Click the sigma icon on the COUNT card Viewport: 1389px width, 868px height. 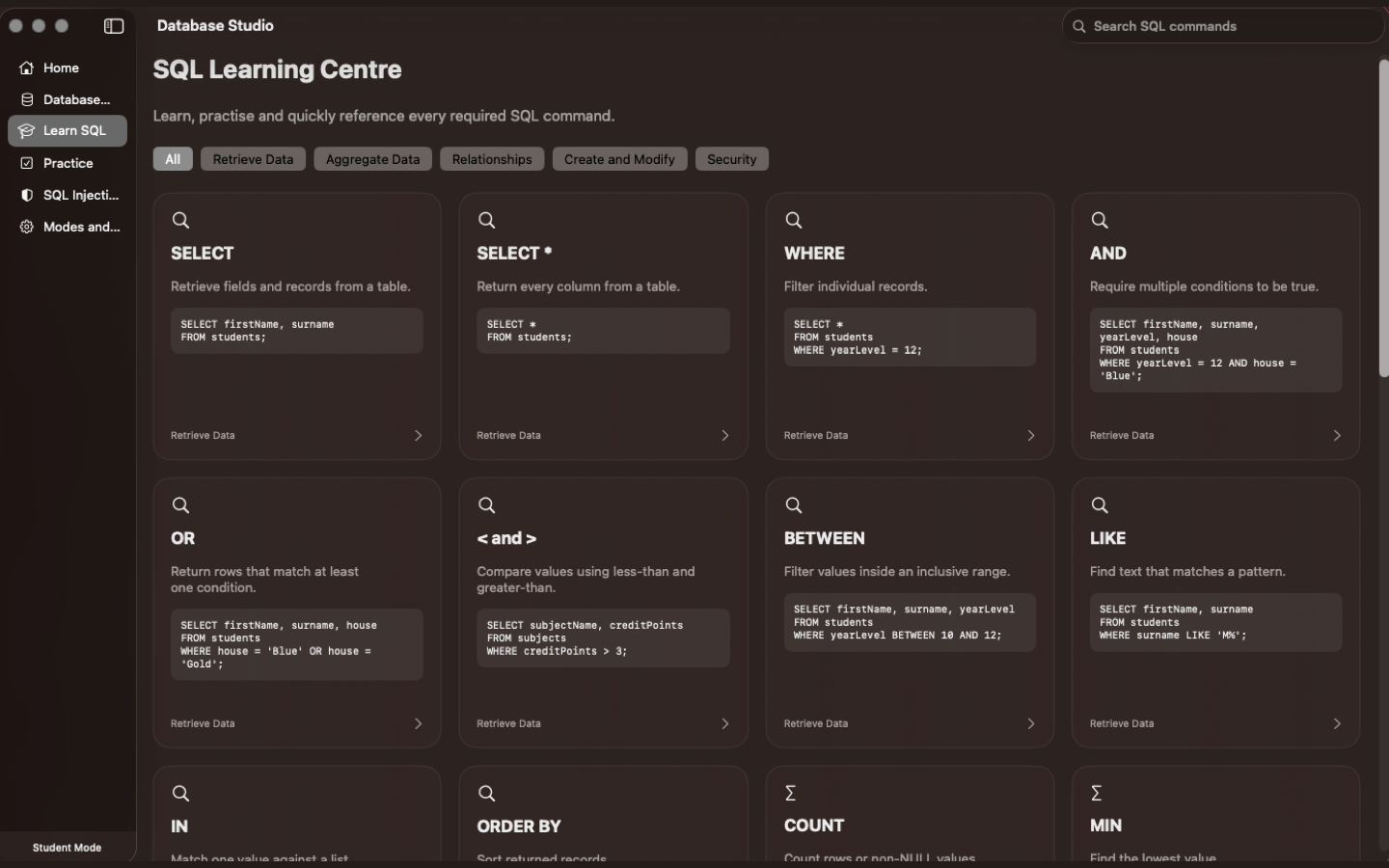click(x=791, y=793)
